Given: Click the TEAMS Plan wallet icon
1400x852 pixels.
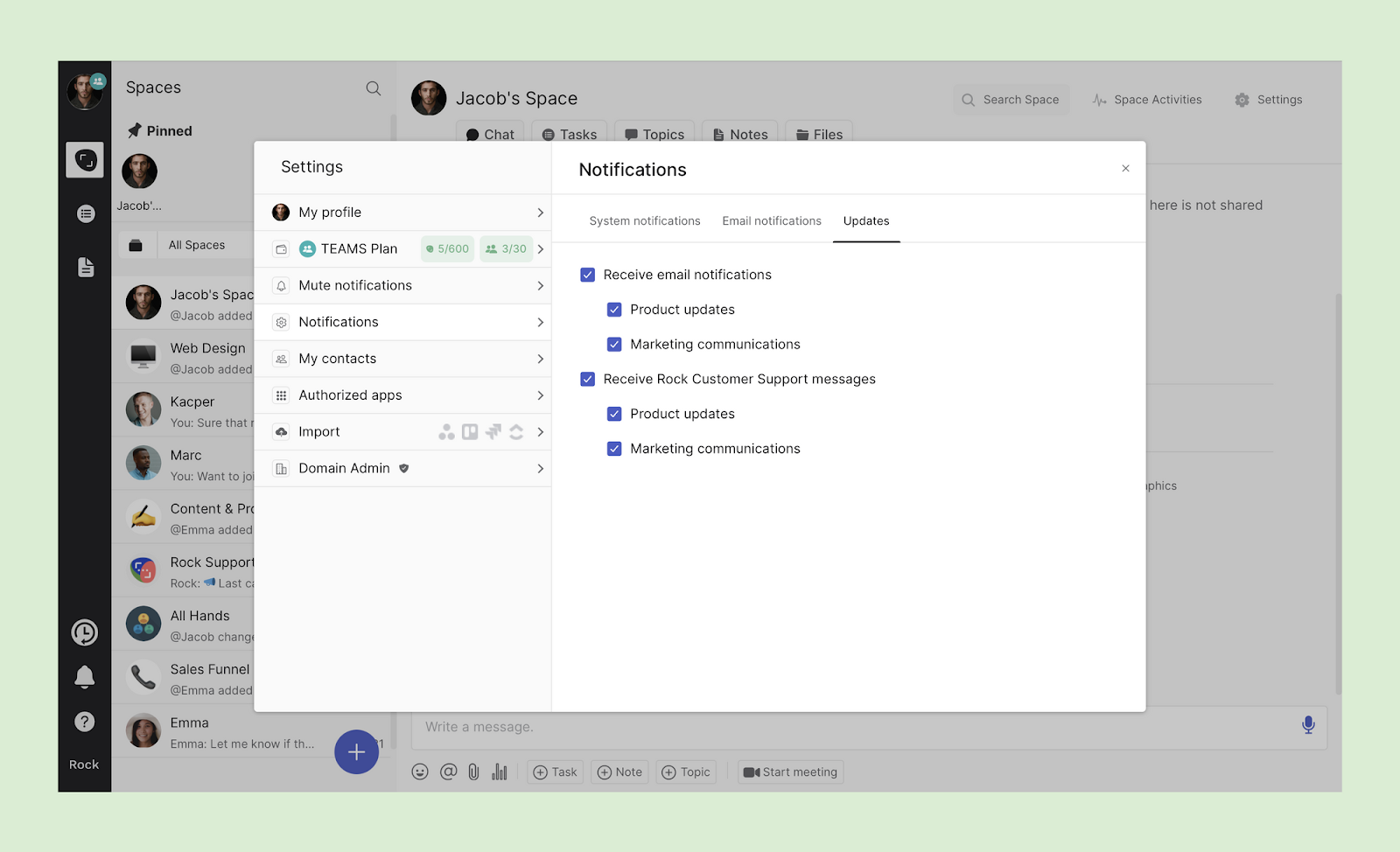Looking at the screenshot, I should tap(281, 249).
